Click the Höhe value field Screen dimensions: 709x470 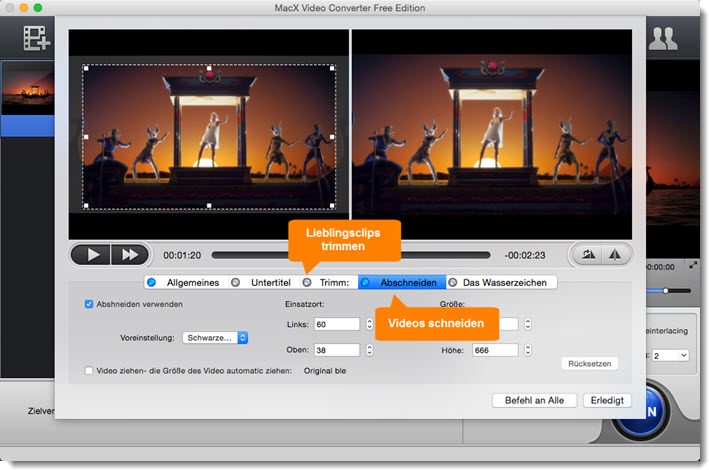tap(495, 350)
